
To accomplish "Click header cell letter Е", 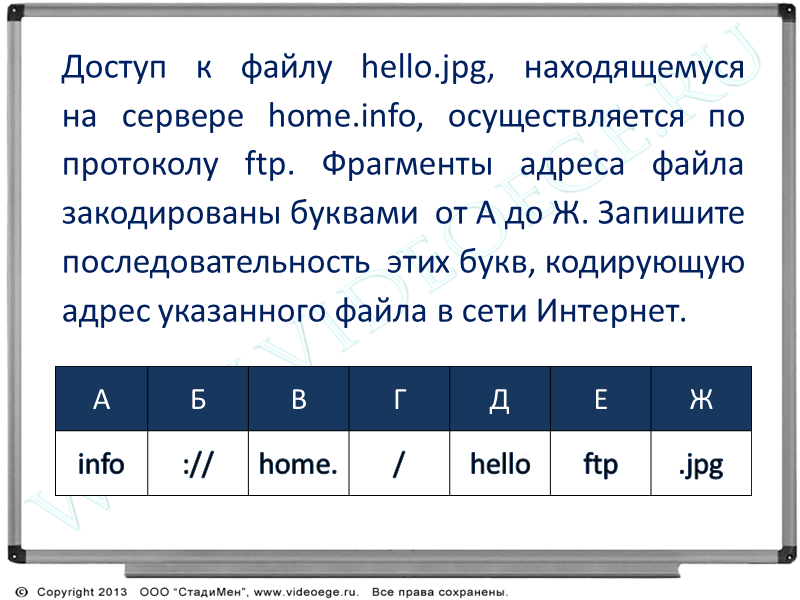I will click(x=601, y=398).
